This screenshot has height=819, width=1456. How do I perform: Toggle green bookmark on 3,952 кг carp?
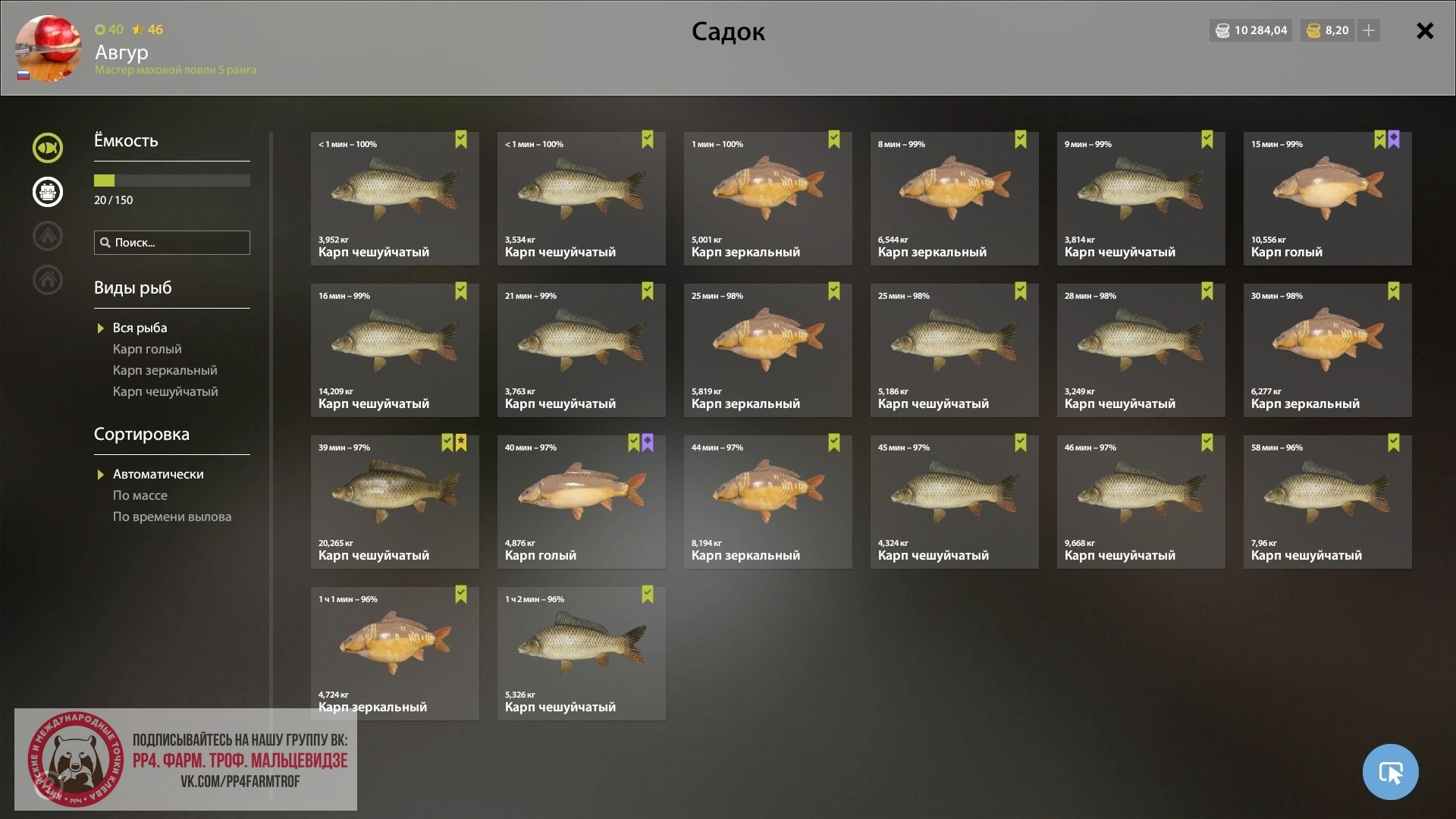tap(461, 140)
